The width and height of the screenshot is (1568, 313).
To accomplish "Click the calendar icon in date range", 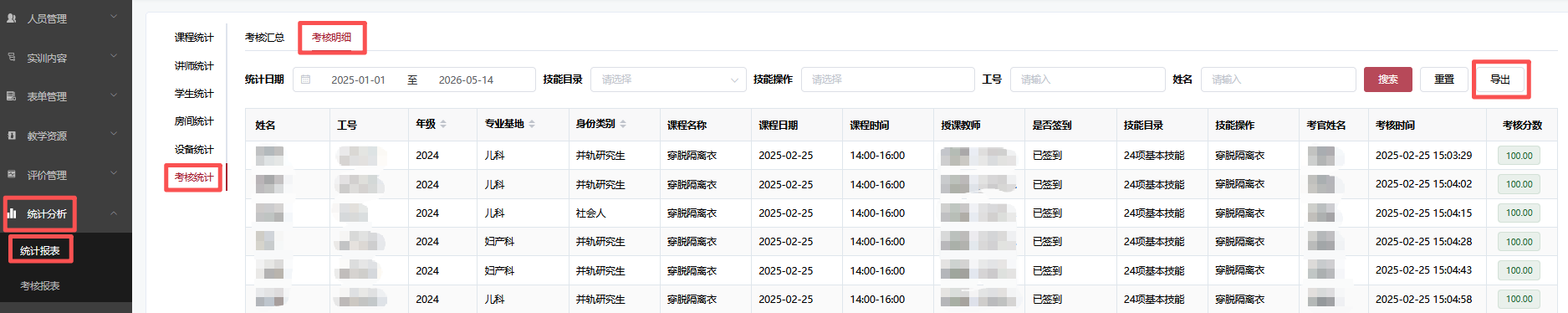I will [x=306, y=80].
